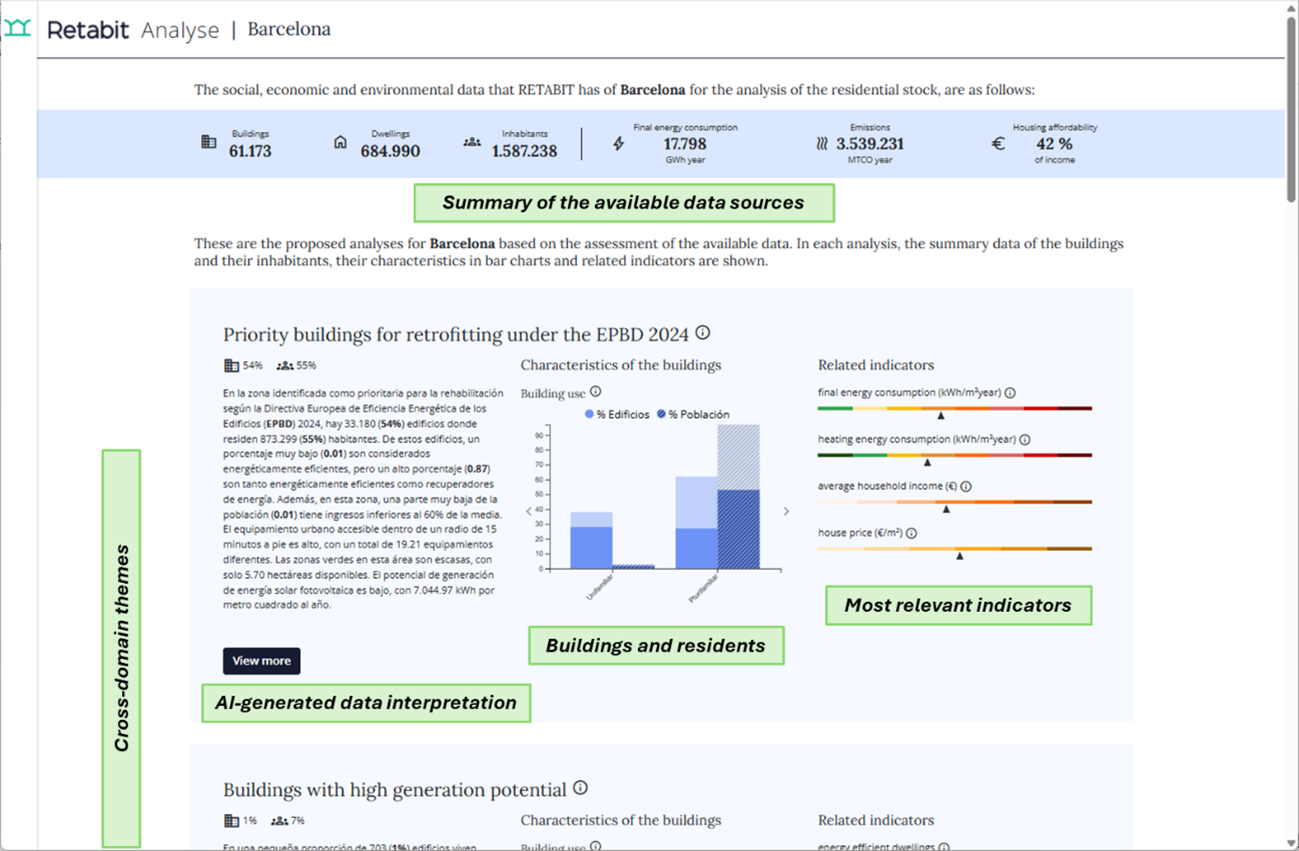Open info for final energy consumption indicator
Image resolution: width=1299 pixels, height=851 pixels.
click(x=1010, y=393)
